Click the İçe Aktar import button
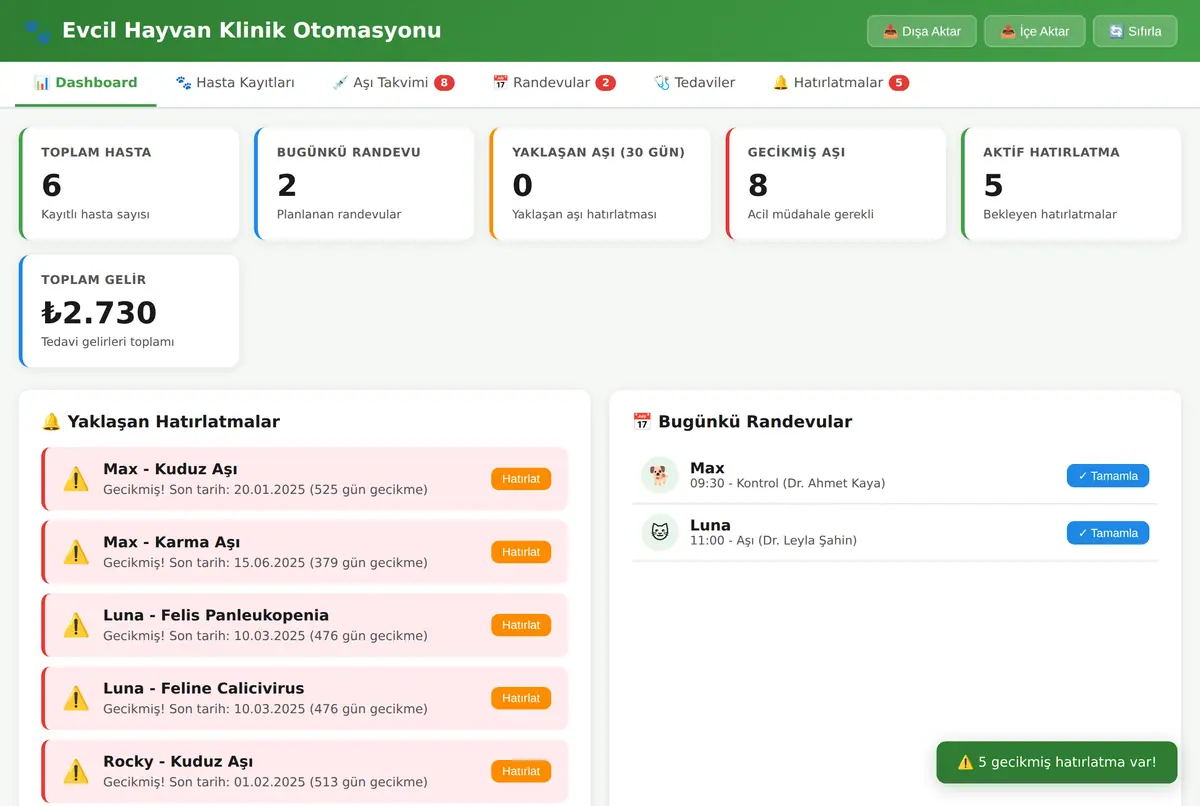Screen dimensions: 1200x806 click(x=1035, y=31)
